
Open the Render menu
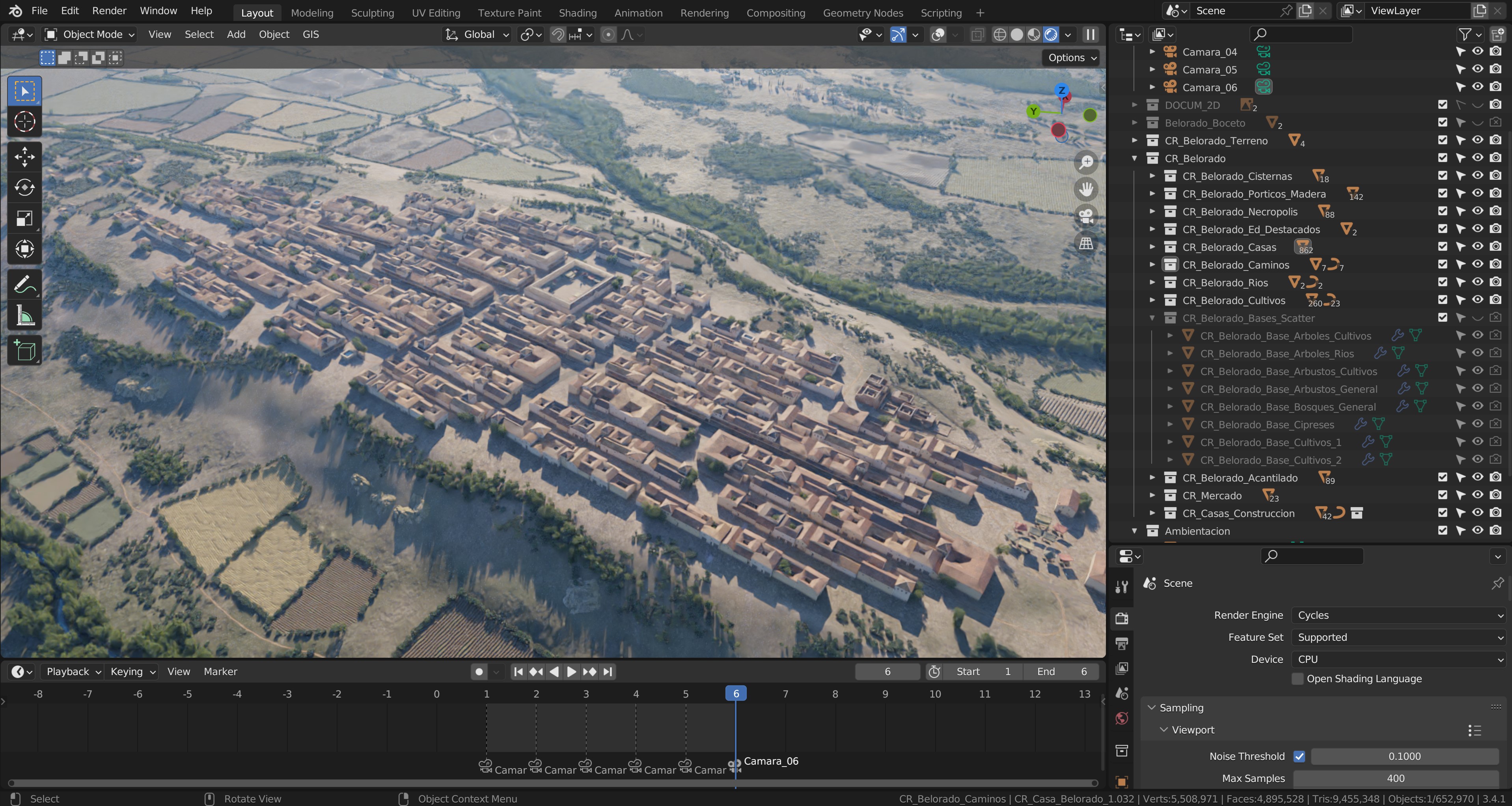[109, 11]
